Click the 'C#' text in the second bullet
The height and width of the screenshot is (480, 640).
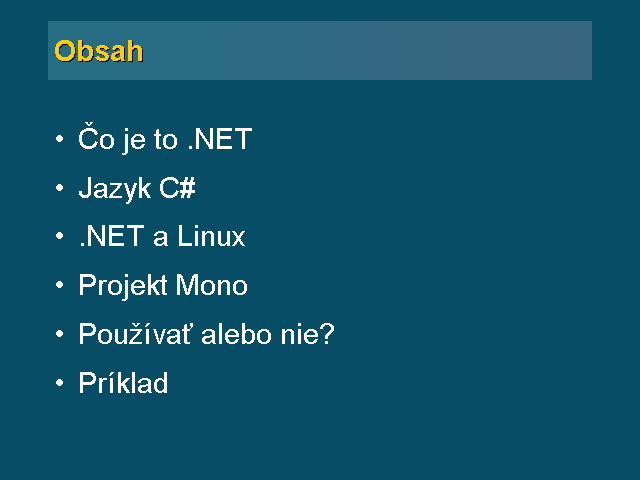click(x=177, y=188)
